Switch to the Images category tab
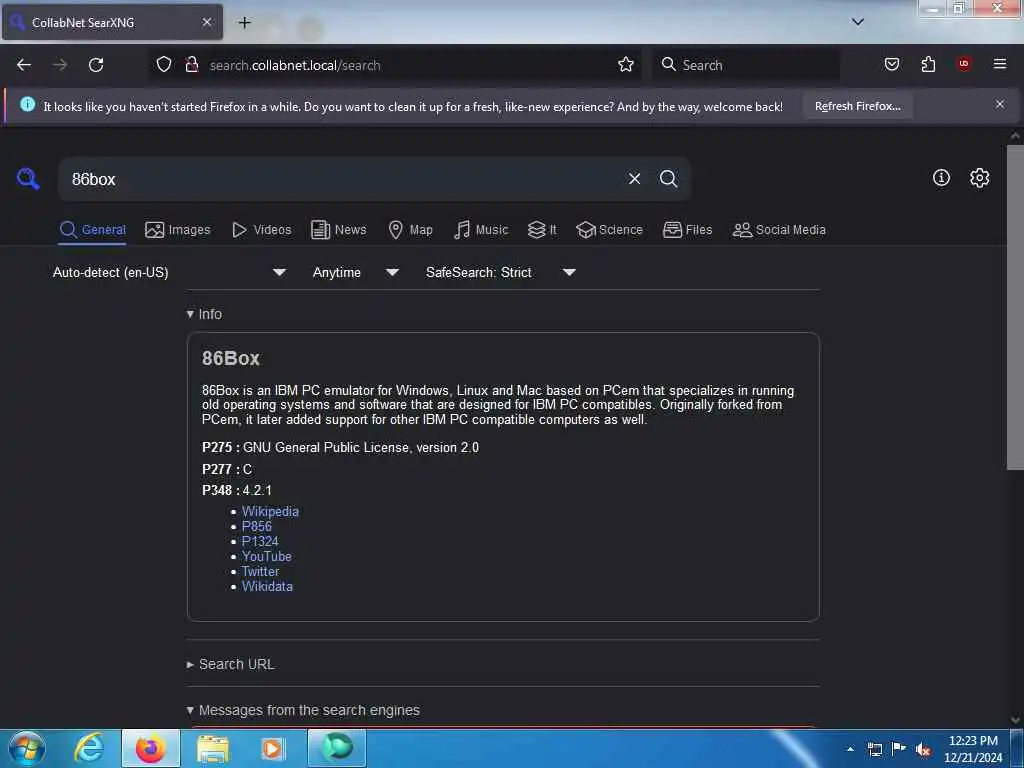The image size is (1024, 768). click(178, 230)
